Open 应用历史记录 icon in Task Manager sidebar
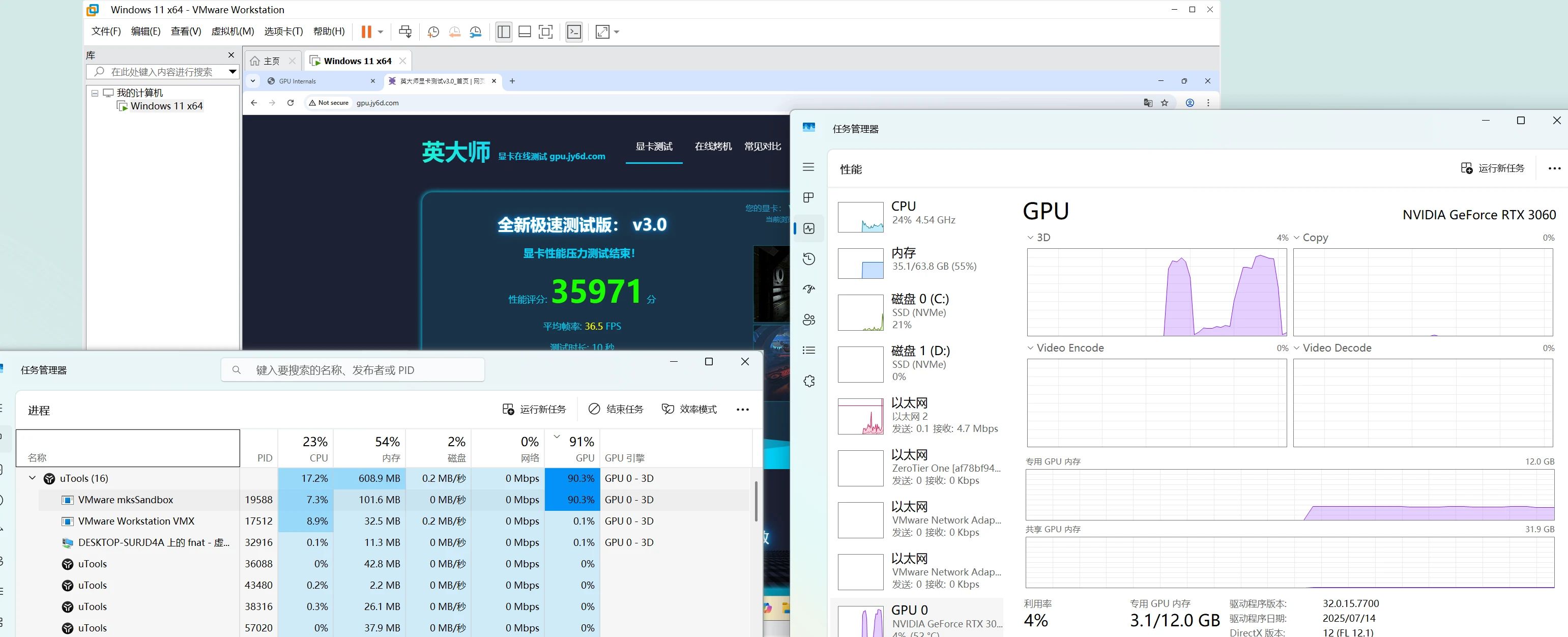This screenshot has height=637, width=1568. click(x=808, y=259)
